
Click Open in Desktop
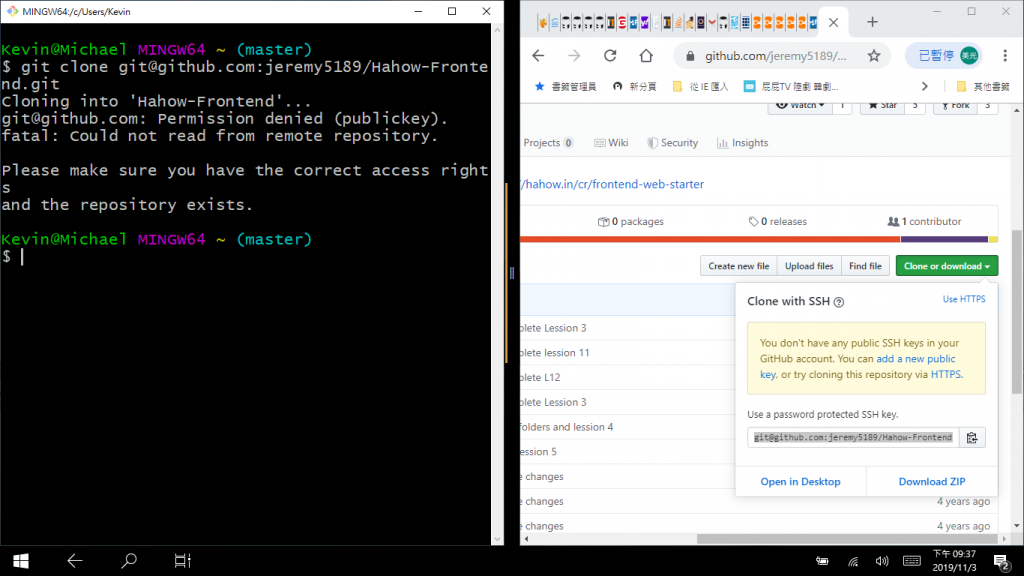(800, 481)
